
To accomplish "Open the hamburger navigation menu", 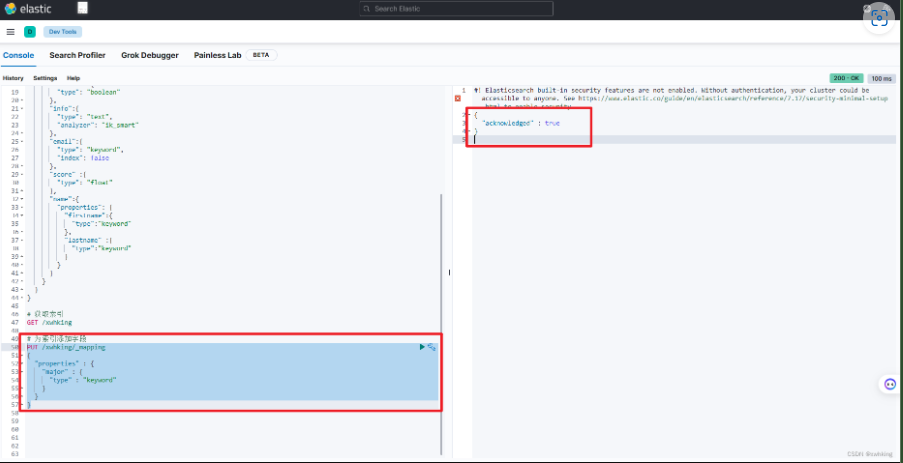I will point(10,32).
